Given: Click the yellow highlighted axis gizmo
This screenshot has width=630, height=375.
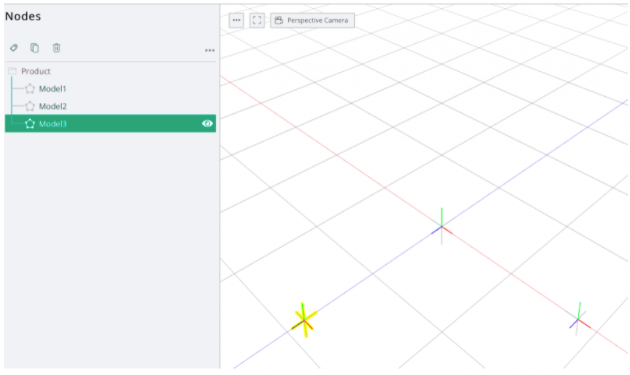Looking at the screenshot, I should click(304, 320).
